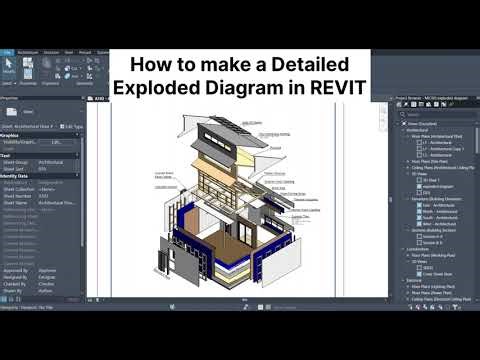Collapse the Identity Data section
The width and height of the screenshot is (480, 360).
click(x=78, y=176)
